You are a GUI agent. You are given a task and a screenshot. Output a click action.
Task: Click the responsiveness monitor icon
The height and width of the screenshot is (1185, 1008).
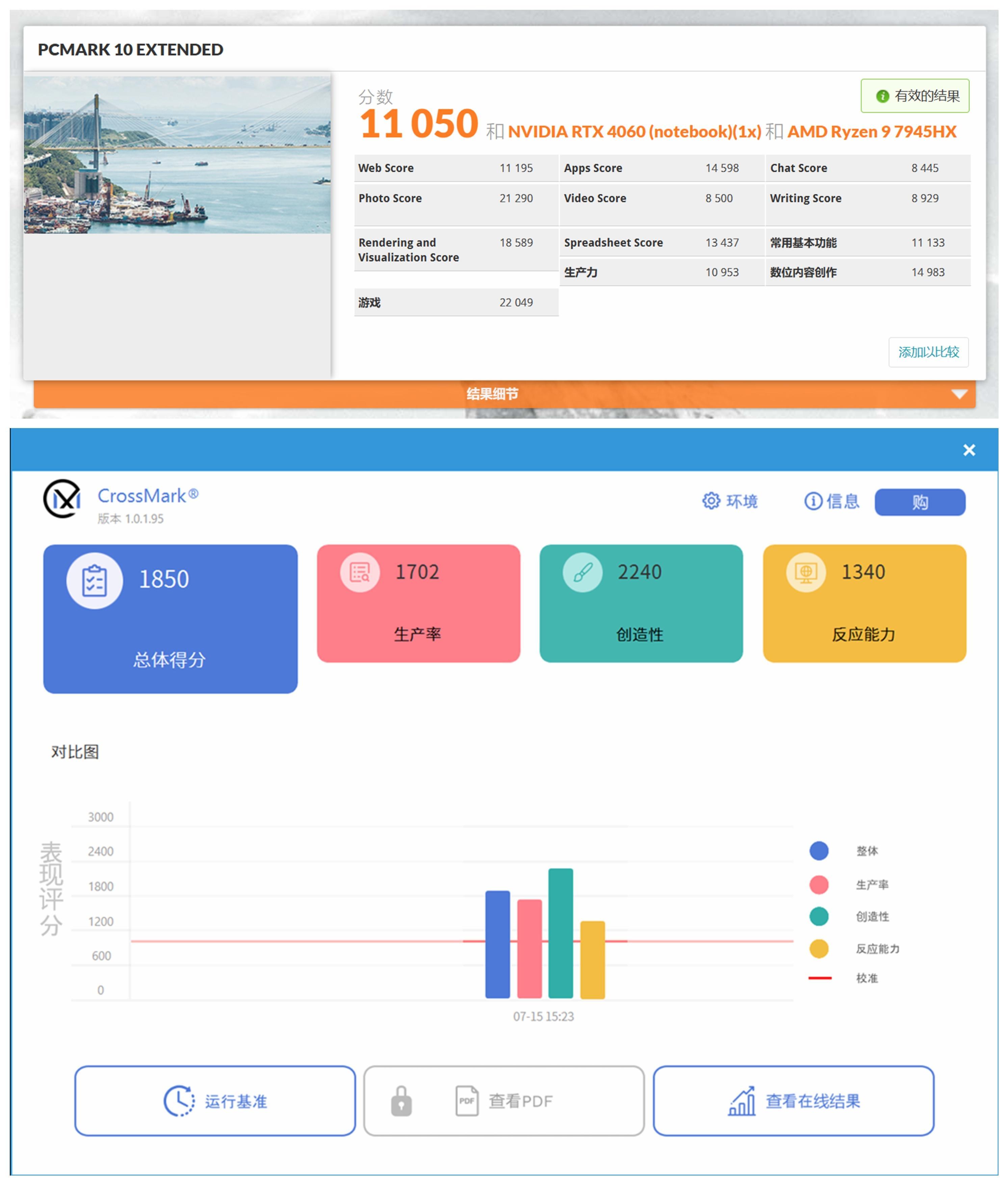[806, 573]
